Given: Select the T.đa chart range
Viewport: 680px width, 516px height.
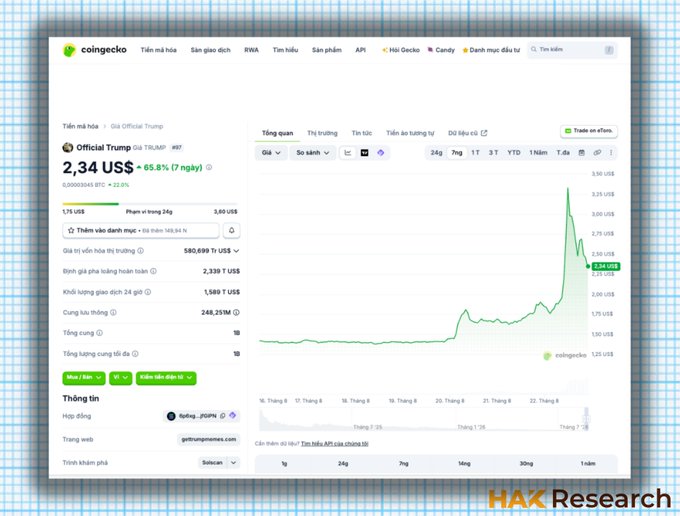Looking at the screenshot, I should tap(563, 153).
